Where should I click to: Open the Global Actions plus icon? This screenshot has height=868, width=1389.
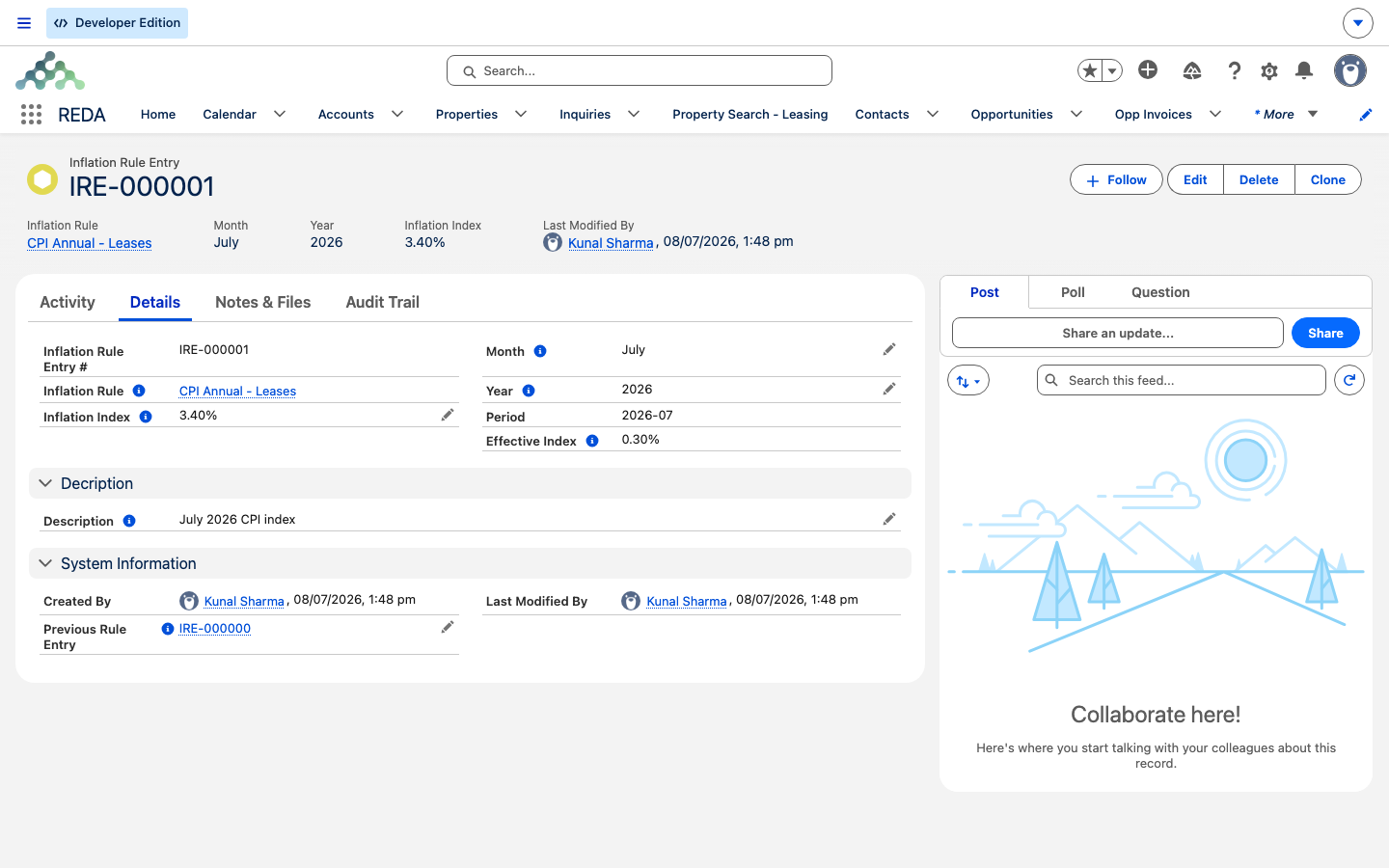1148,69
